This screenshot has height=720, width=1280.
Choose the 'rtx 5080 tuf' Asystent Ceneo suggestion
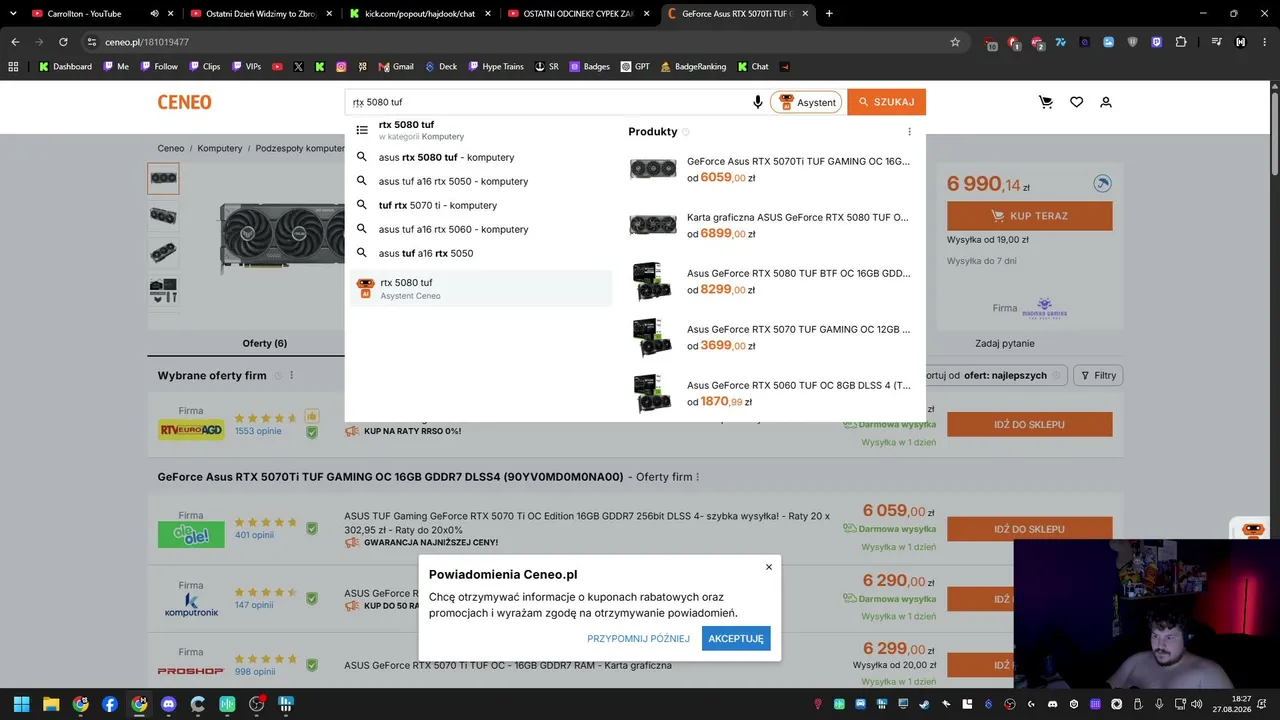pyautogui.click(x=480, y=288)
